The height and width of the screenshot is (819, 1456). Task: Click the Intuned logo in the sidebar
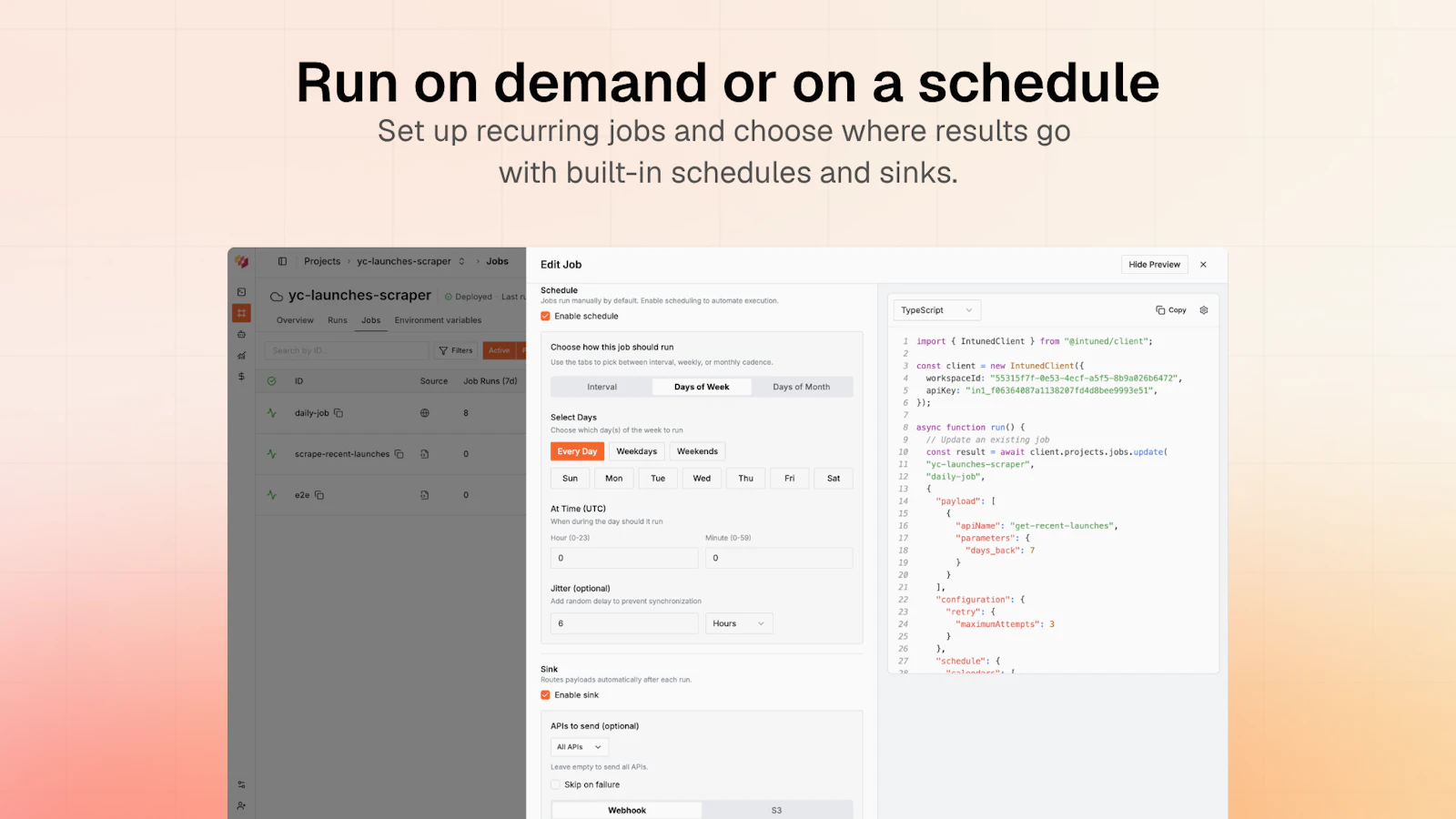(241, 261)
